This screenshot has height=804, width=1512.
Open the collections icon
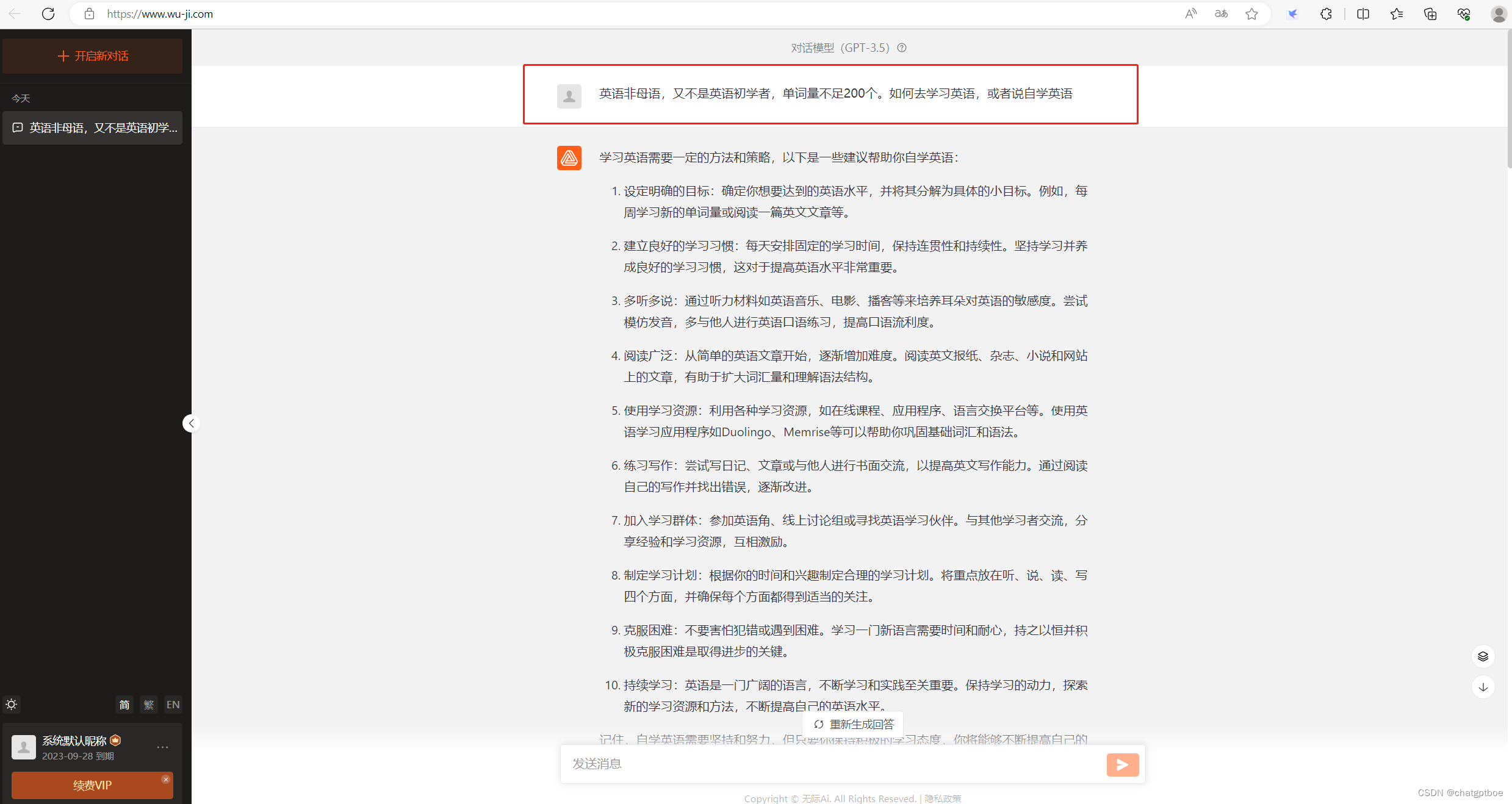[x=1430, y=13]
